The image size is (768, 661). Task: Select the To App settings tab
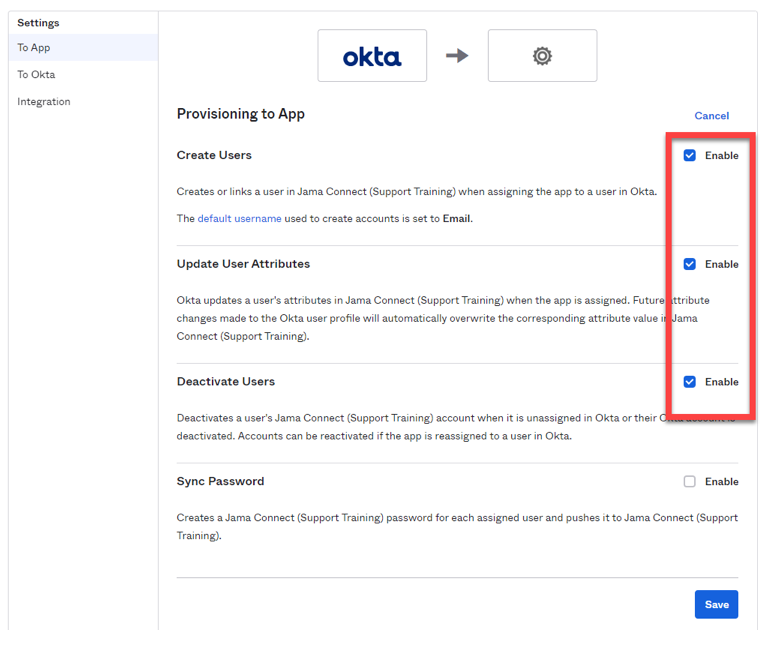click(x=83, y=47)
